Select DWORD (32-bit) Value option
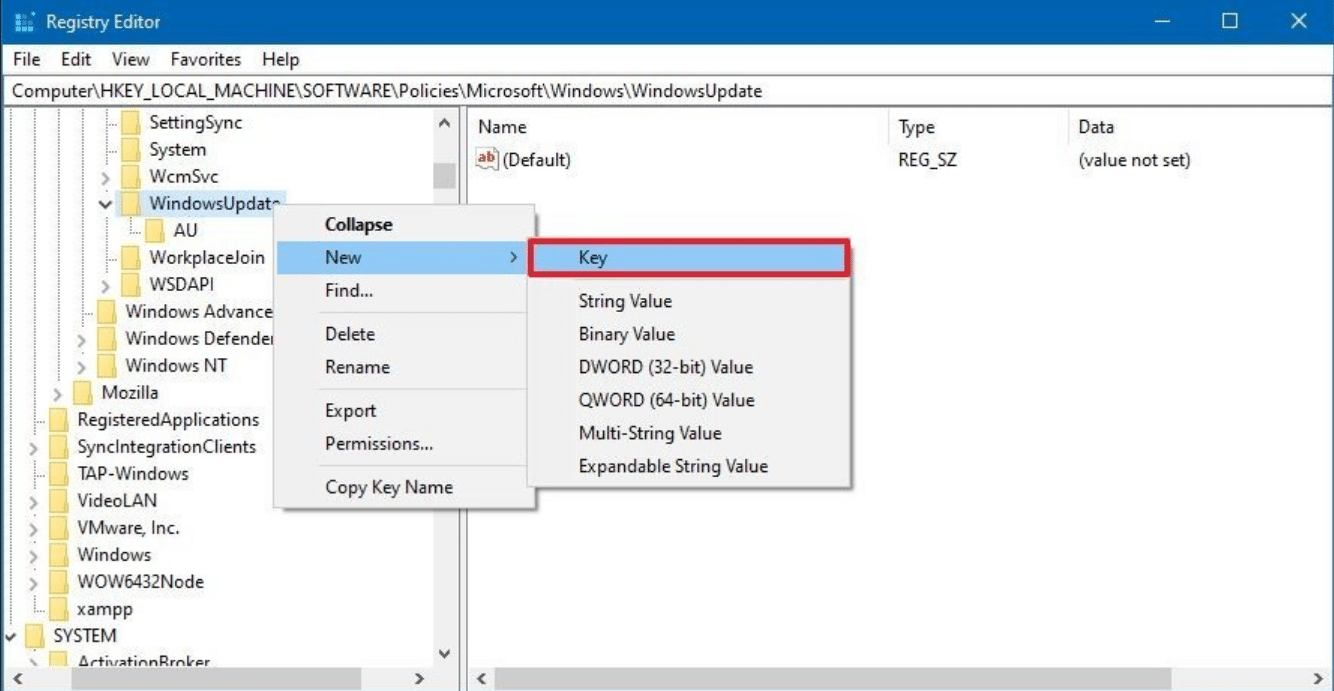The image size is (1334, 691). click(665, 367)
